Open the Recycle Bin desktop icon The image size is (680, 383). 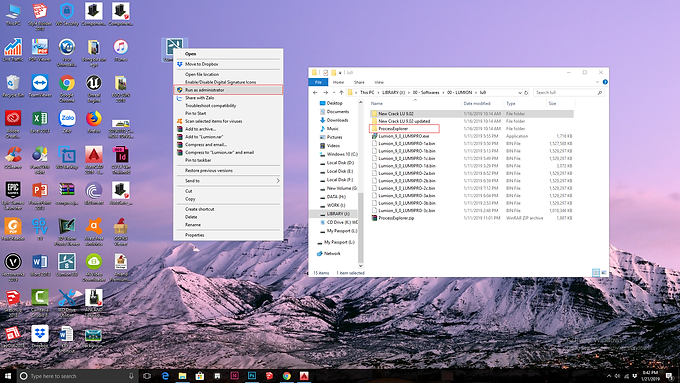pyautogui.click(x=13, y=86)
